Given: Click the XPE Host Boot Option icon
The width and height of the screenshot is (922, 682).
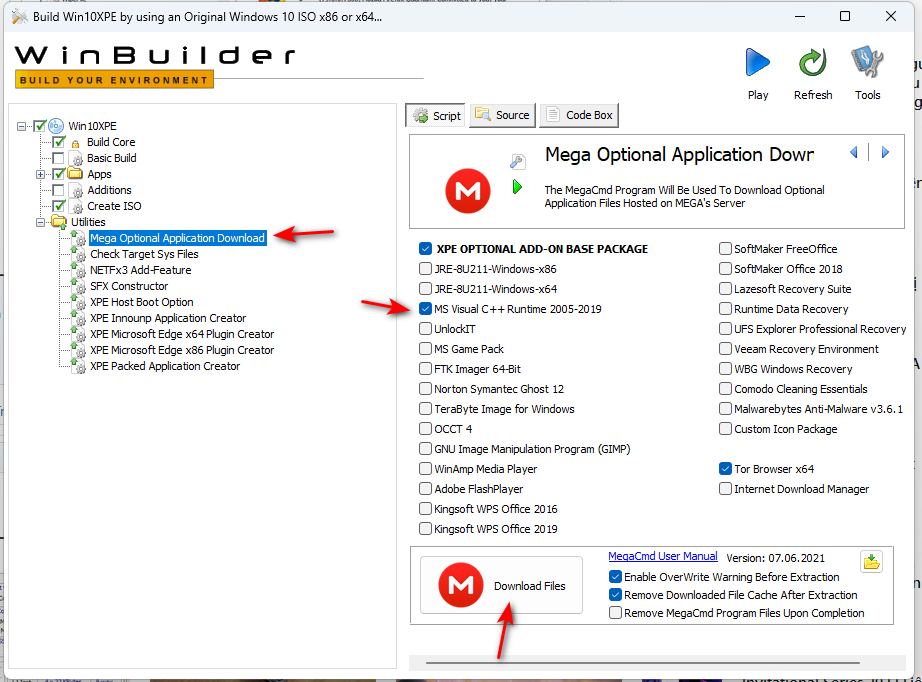Looking at the screenshot, I should pos(79,302).
